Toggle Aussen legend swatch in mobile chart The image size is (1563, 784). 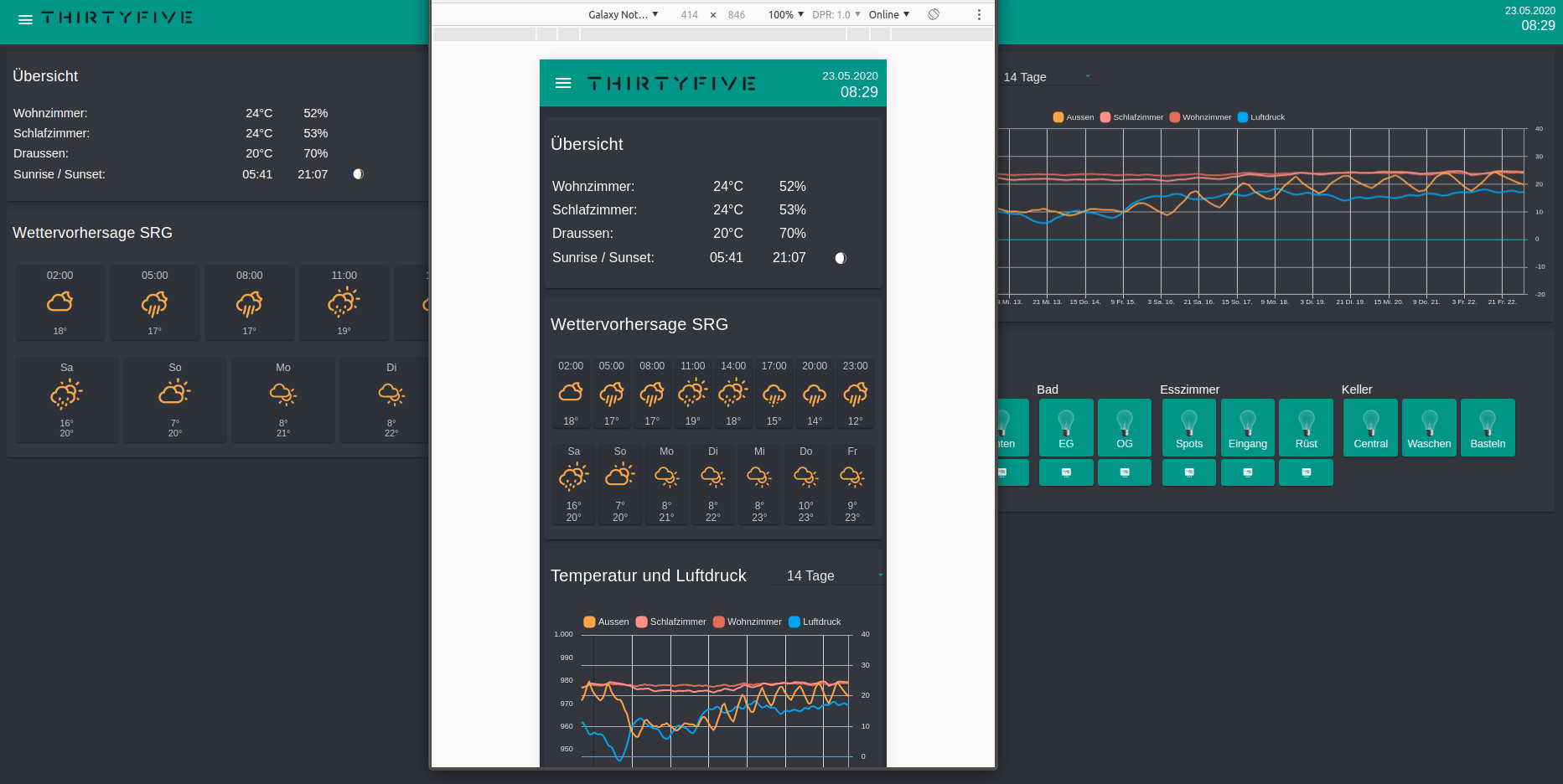(x=589, y=622)
